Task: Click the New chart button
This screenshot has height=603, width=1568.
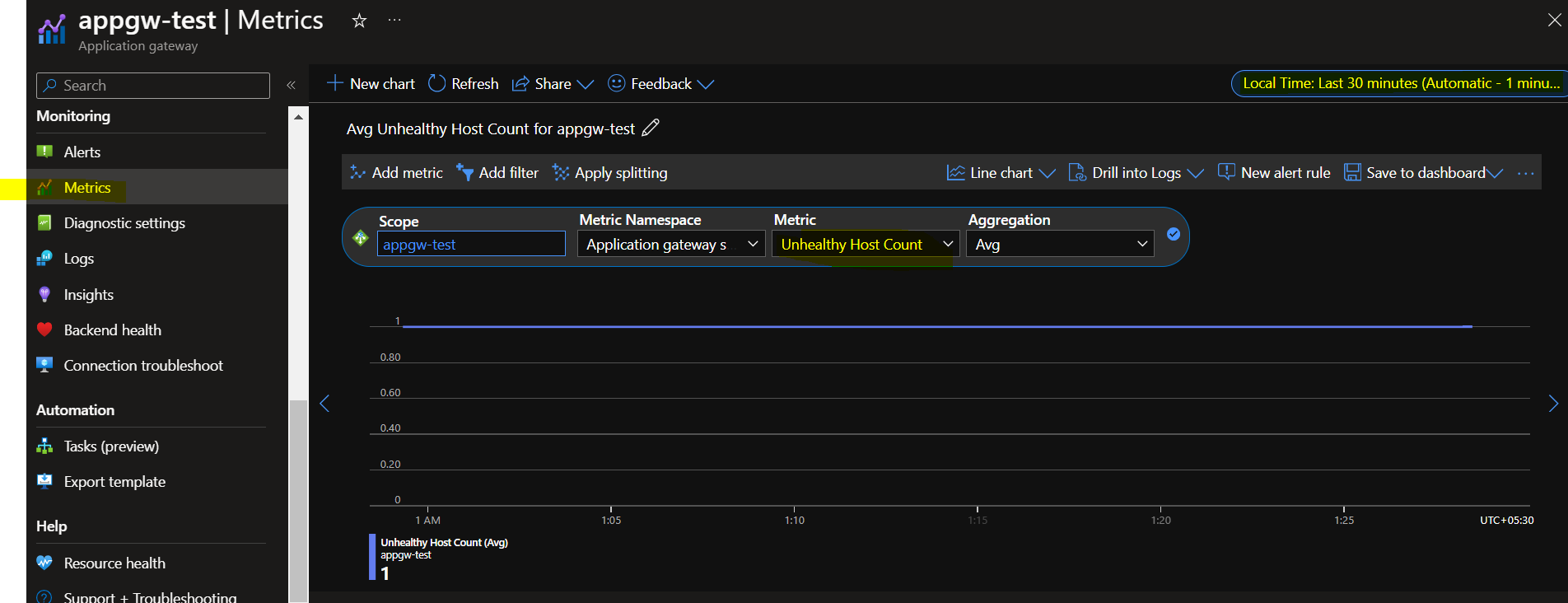Action: pos(371,84)
